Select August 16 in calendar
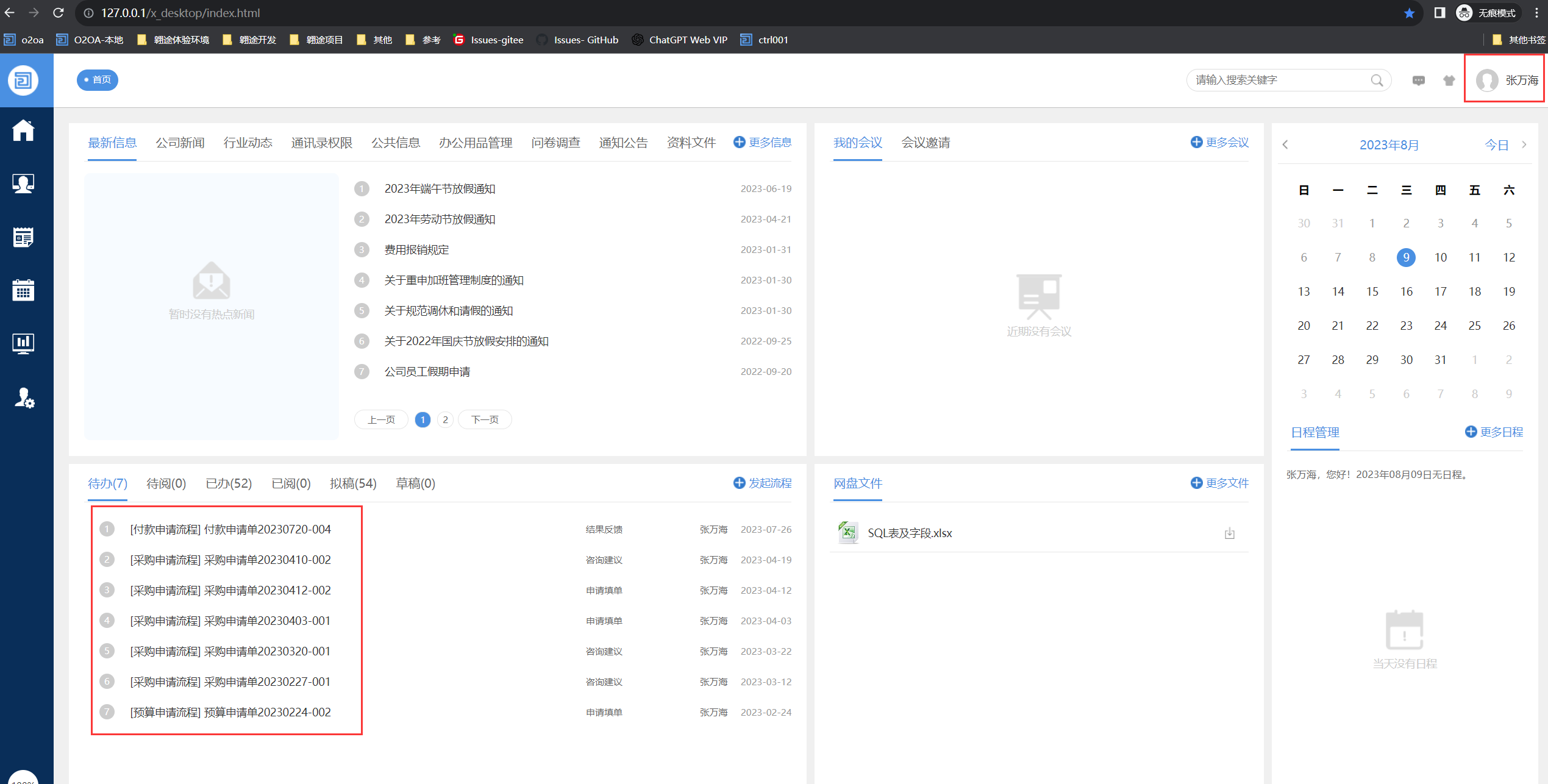 tap(1406, 291)
